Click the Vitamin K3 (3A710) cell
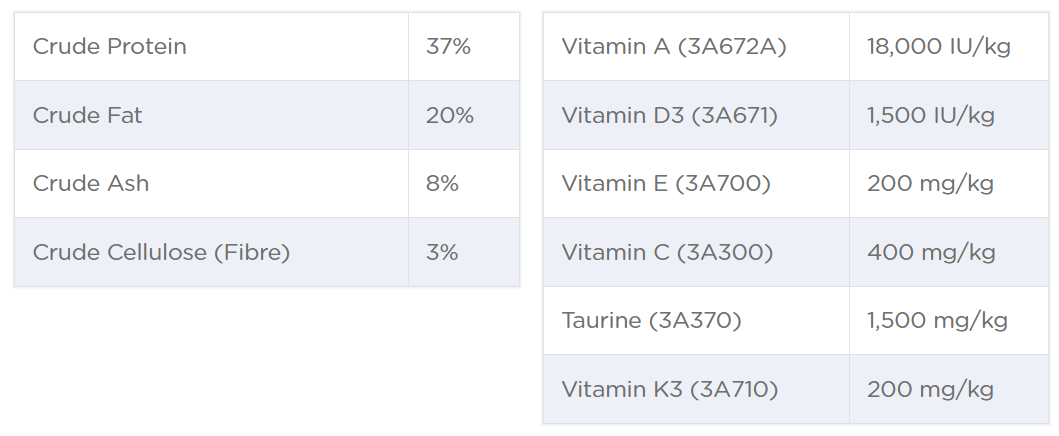The height and width of the screenshot is (436, 1059). tap(669, 389)
